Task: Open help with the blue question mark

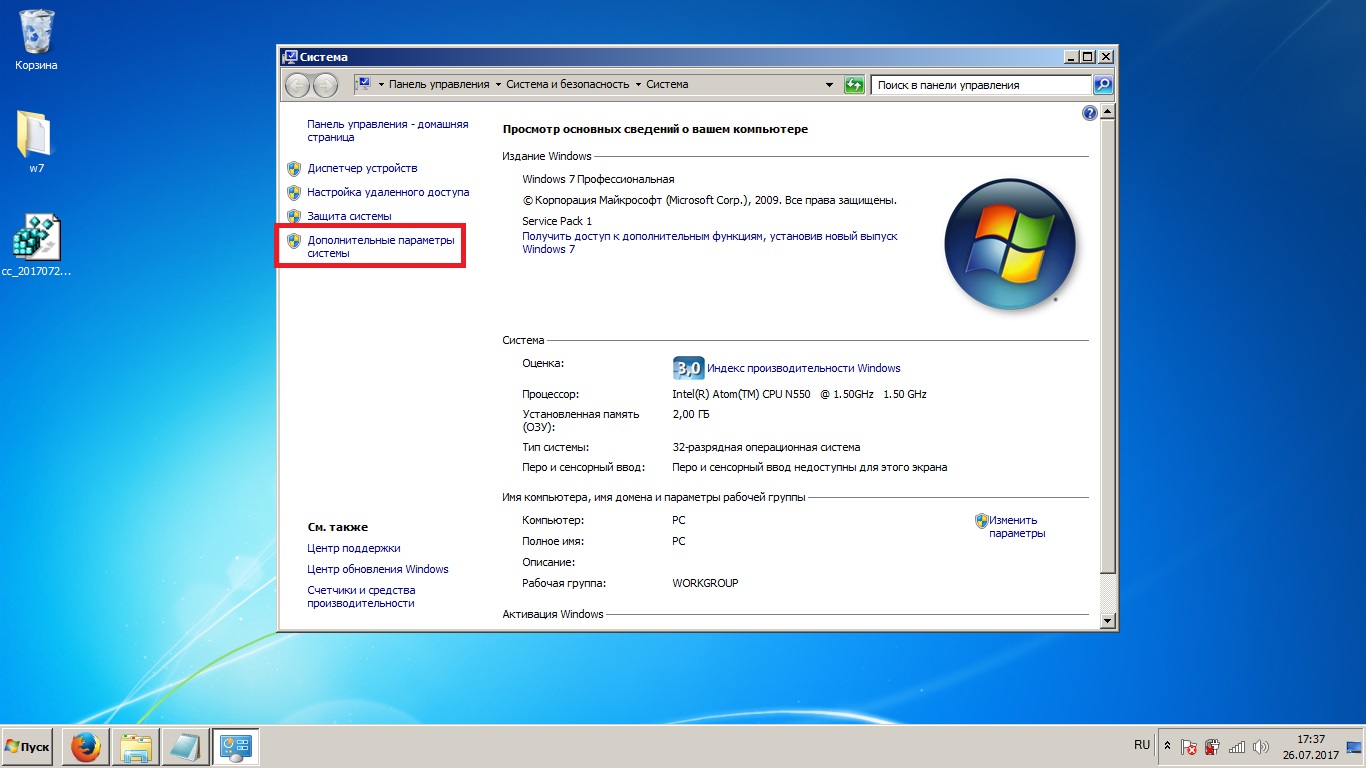Action: (1090, 113)
